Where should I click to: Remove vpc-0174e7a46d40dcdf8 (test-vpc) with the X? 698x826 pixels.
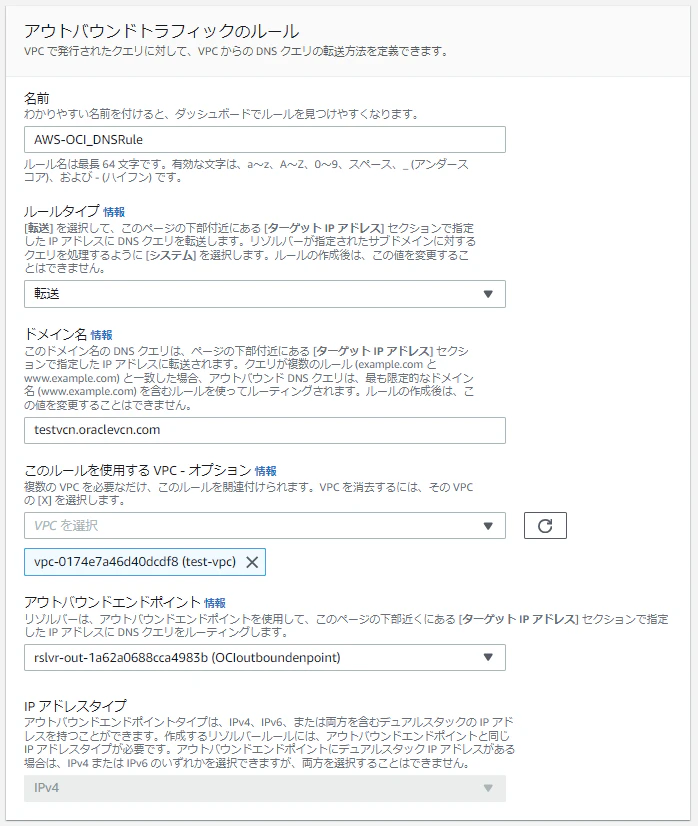(x=252, y=562)
